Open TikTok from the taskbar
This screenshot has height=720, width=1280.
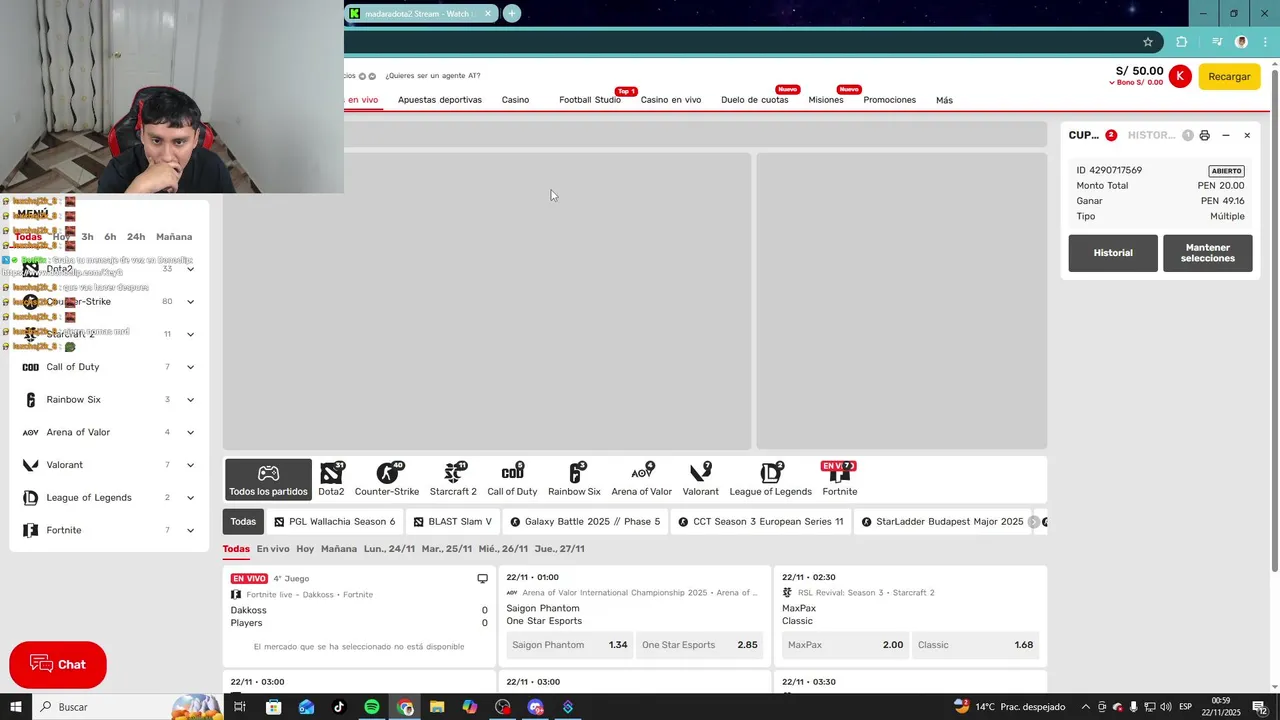click(x=339, y=707)
